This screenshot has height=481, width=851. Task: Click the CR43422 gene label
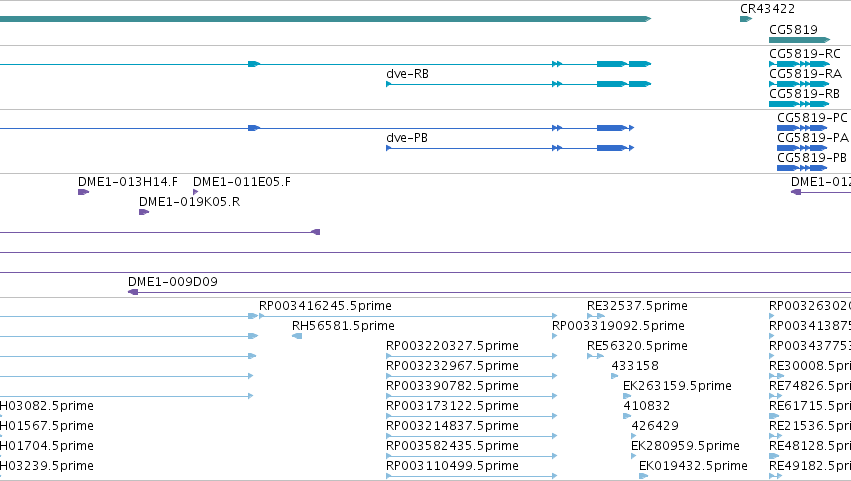pyautogui.click(x=767, y=9)
